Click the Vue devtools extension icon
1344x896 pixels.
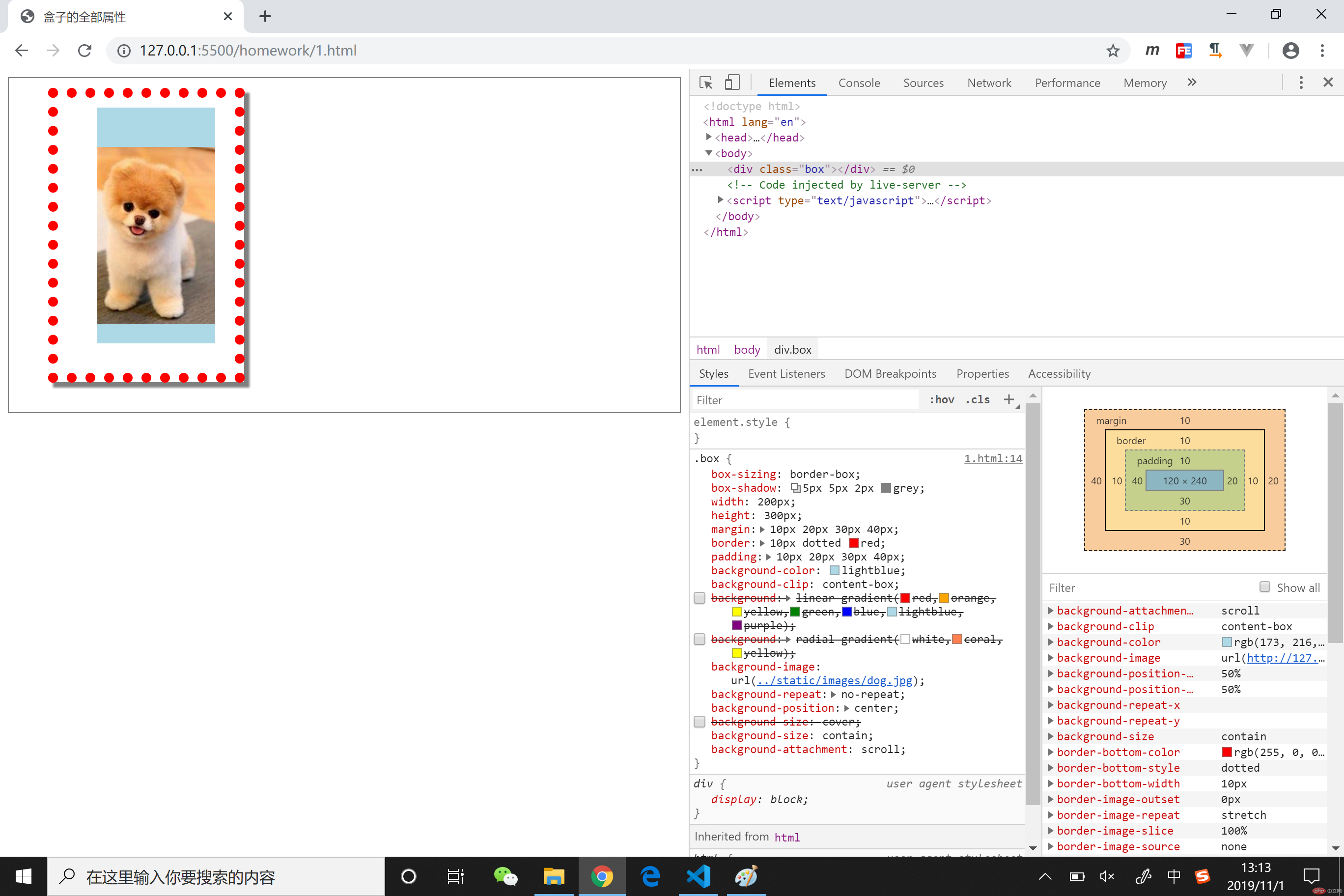[x=1246, y=51]
